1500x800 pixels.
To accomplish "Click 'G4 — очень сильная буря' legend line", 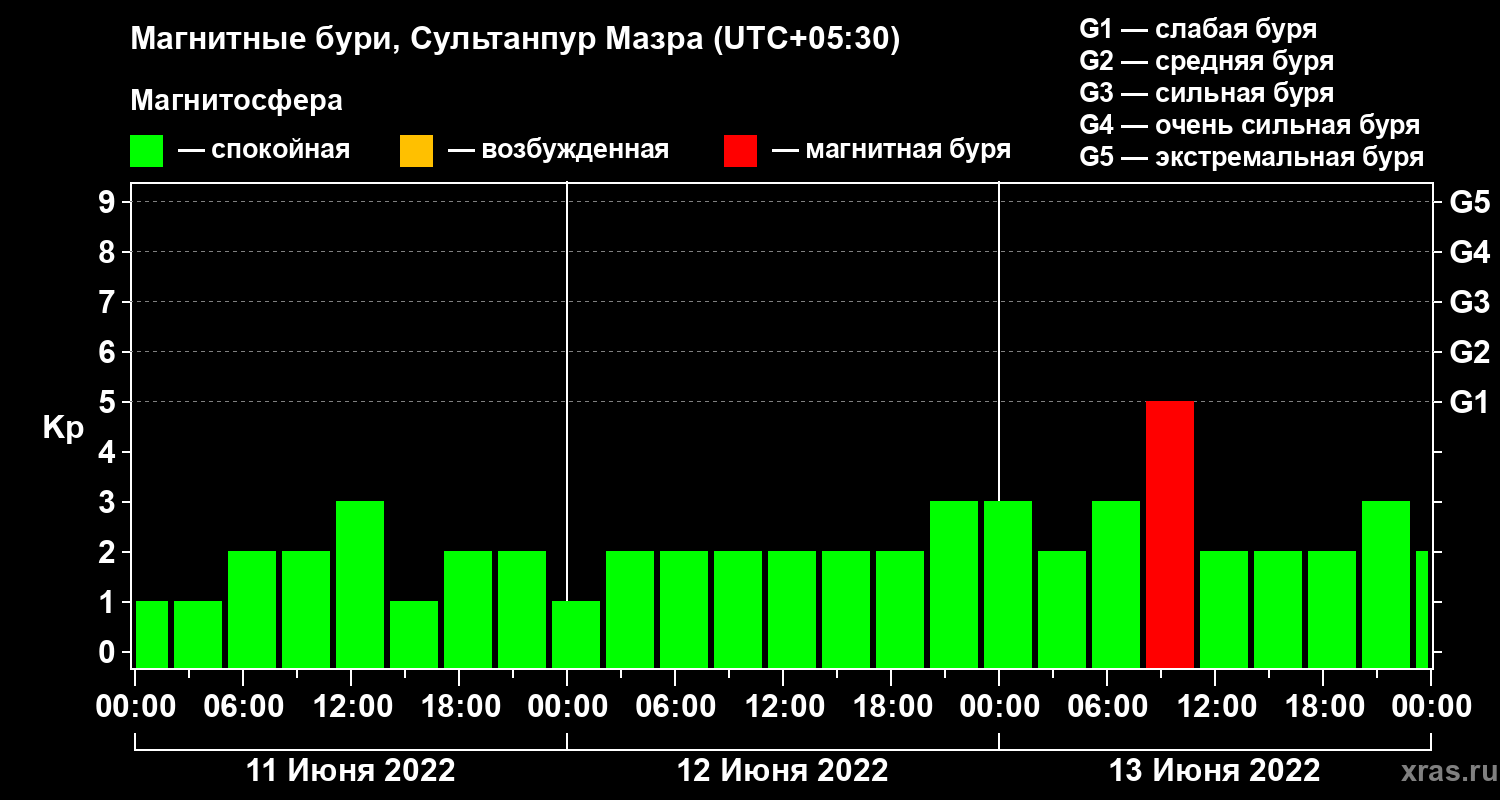I will 1250,125.
